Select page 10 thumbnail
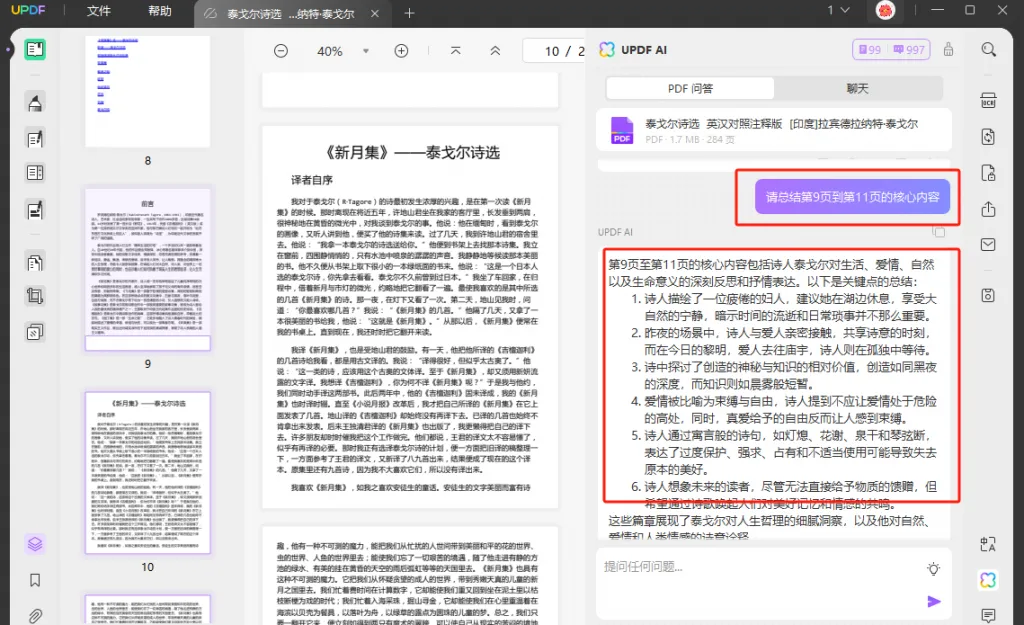This screenshot has width=1024, height=625. pyautogui.click(x=148, y=473)
